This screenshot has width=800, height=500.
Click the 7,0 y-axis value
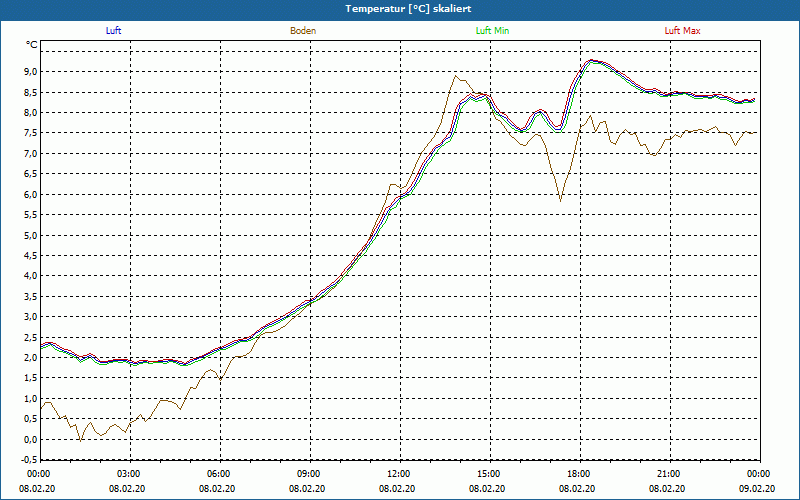pyautogui.click(x=31, y=154)
